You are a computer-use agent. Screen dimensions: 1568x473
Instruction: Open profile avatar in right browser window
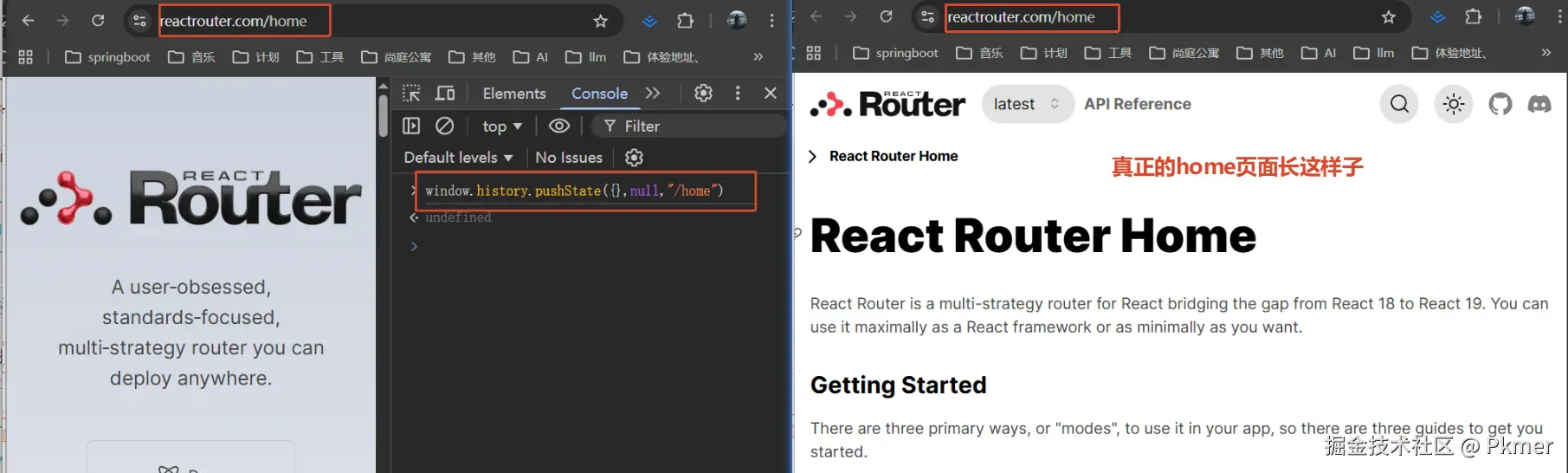[x=1525, y=16]
